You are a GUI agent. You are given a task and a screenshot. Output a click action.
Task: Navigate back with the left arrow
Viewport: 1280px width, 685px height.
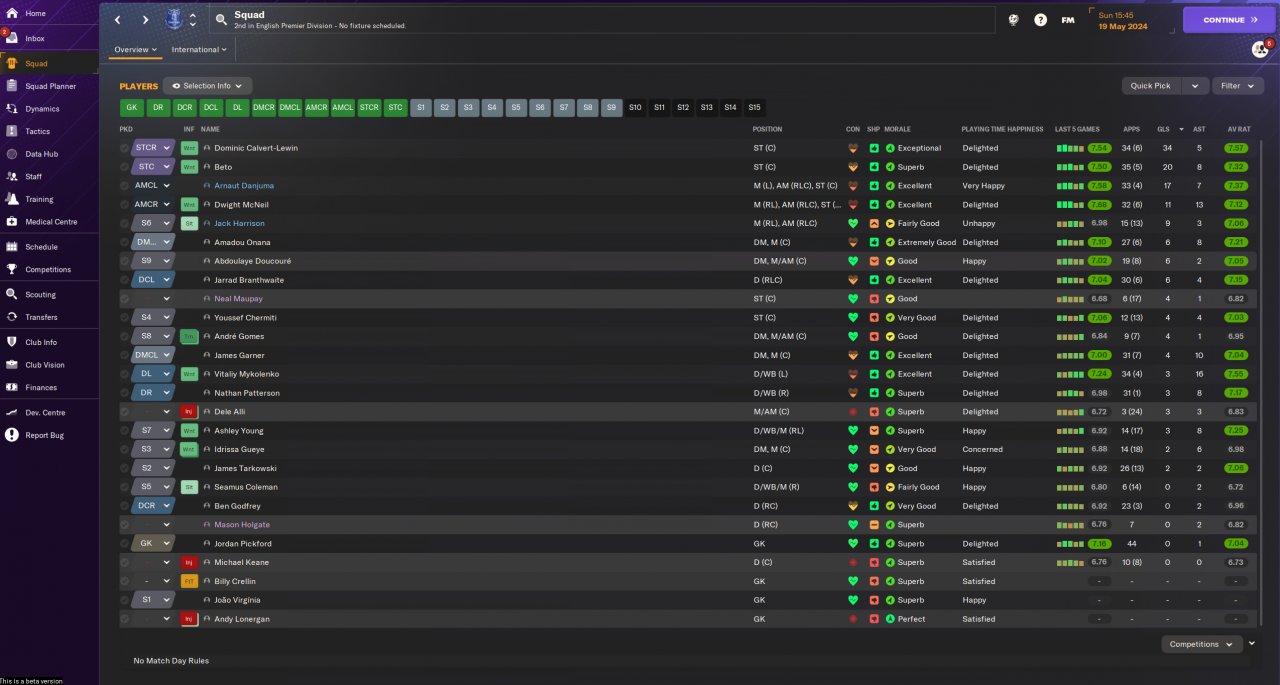pyautogui.click(x=117, y=19)
